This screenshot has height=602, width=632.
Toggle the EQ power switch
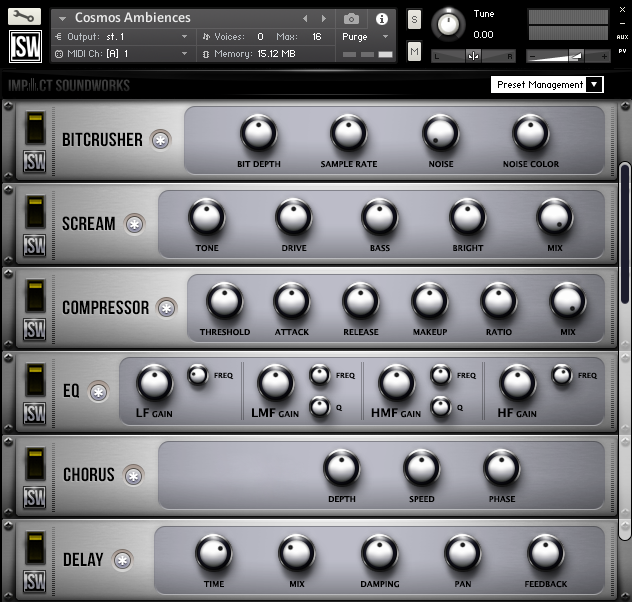[35, 380]
